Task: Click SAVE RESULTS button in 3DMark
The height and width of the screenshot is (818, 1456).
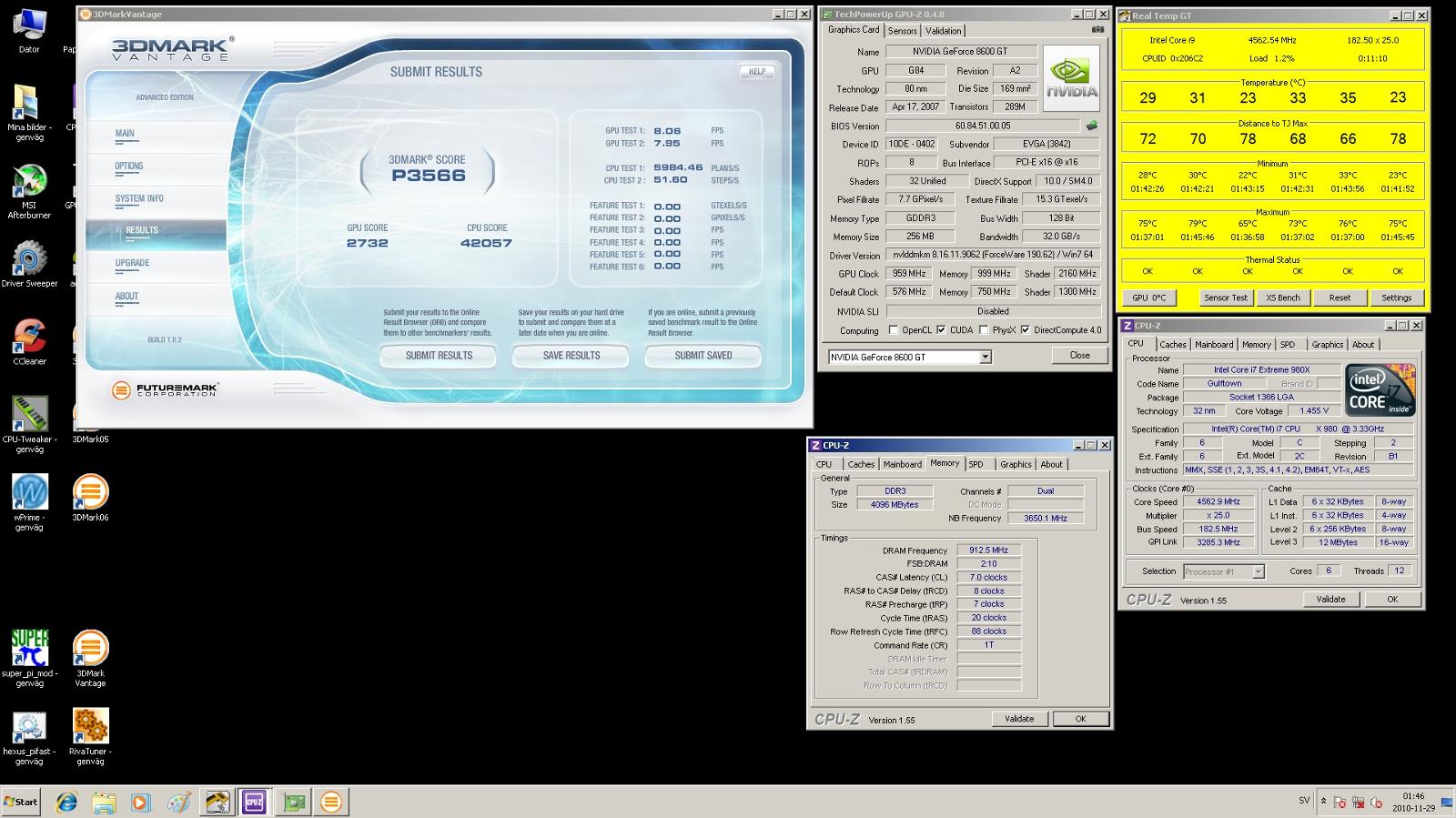Action: click(x=571, y=356)
